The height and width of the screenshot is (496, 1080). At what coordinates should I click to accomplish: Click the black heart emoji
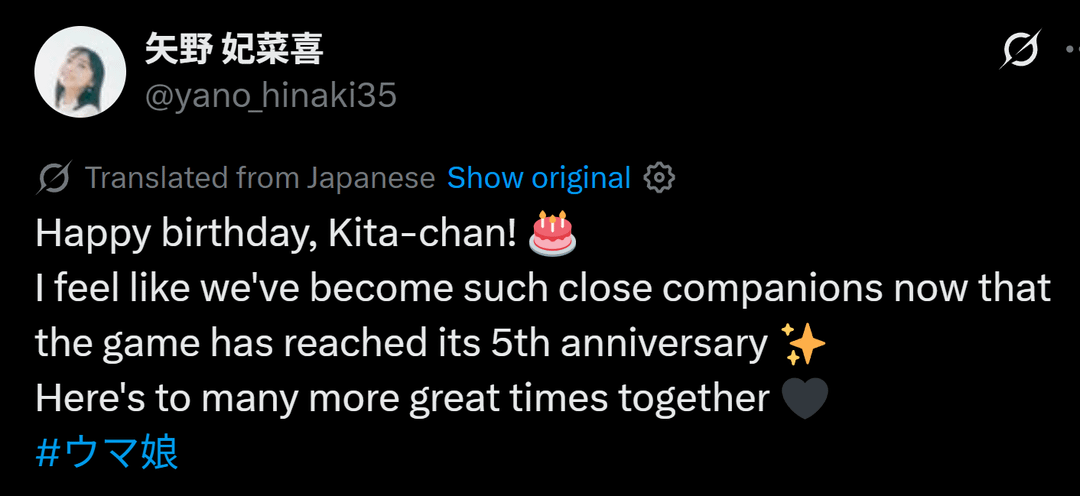[804, 399]
